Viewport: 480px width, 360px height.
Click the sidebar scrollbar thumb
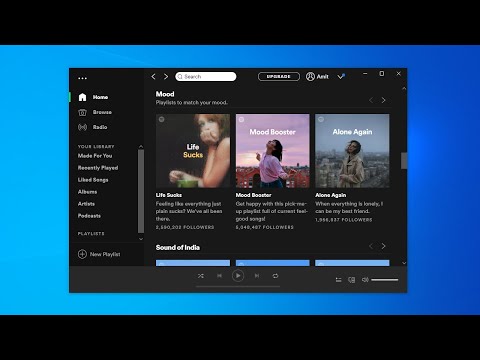[x=141, y=191]
